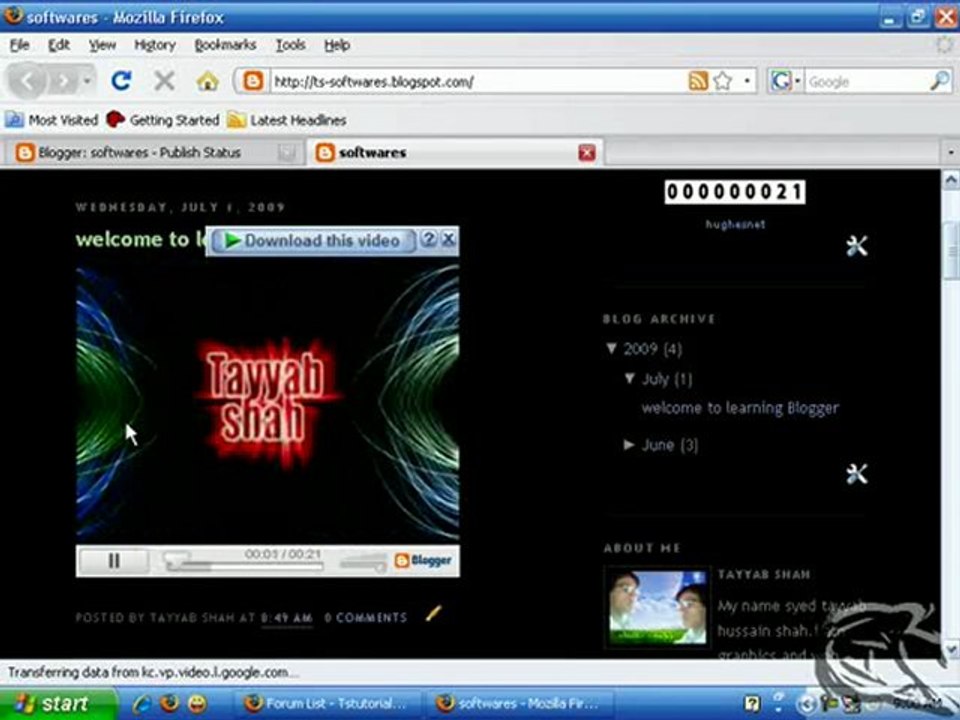
Task: Click the 000000021 visitor counter
Action: (734, 192)
